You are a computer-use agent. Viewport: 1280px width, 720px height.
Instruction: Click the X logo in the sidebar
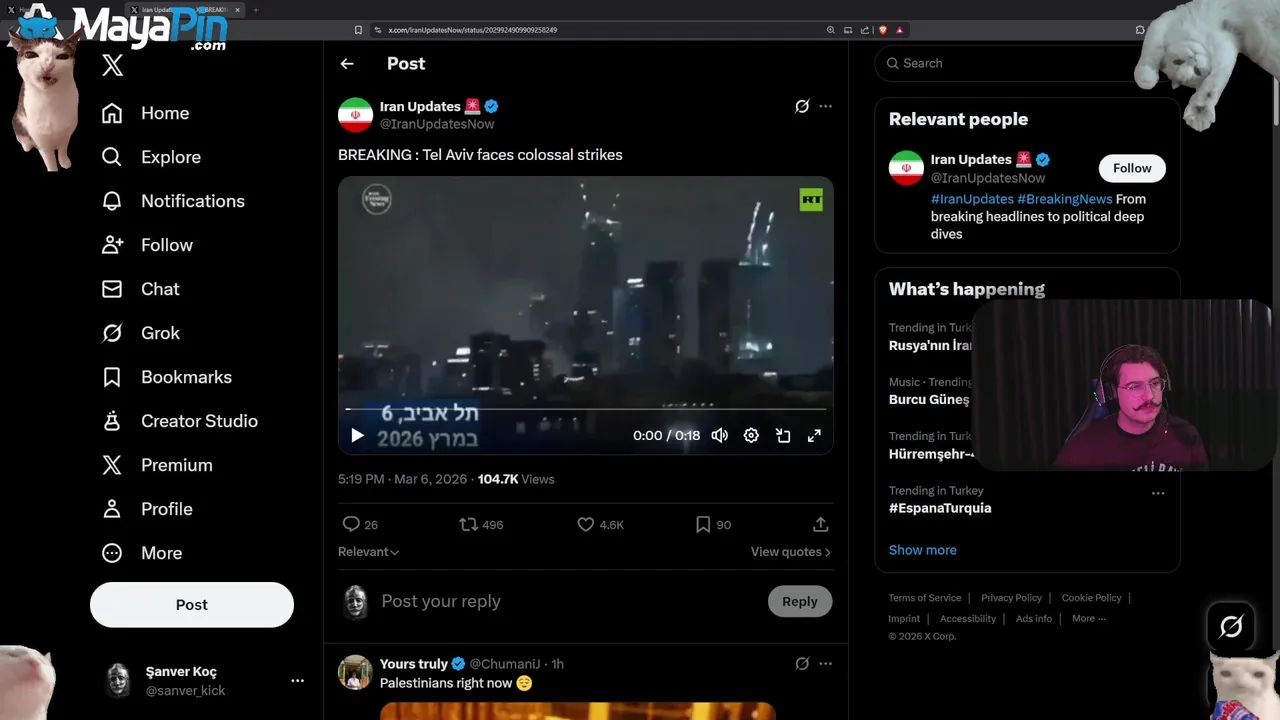point(112,66)
